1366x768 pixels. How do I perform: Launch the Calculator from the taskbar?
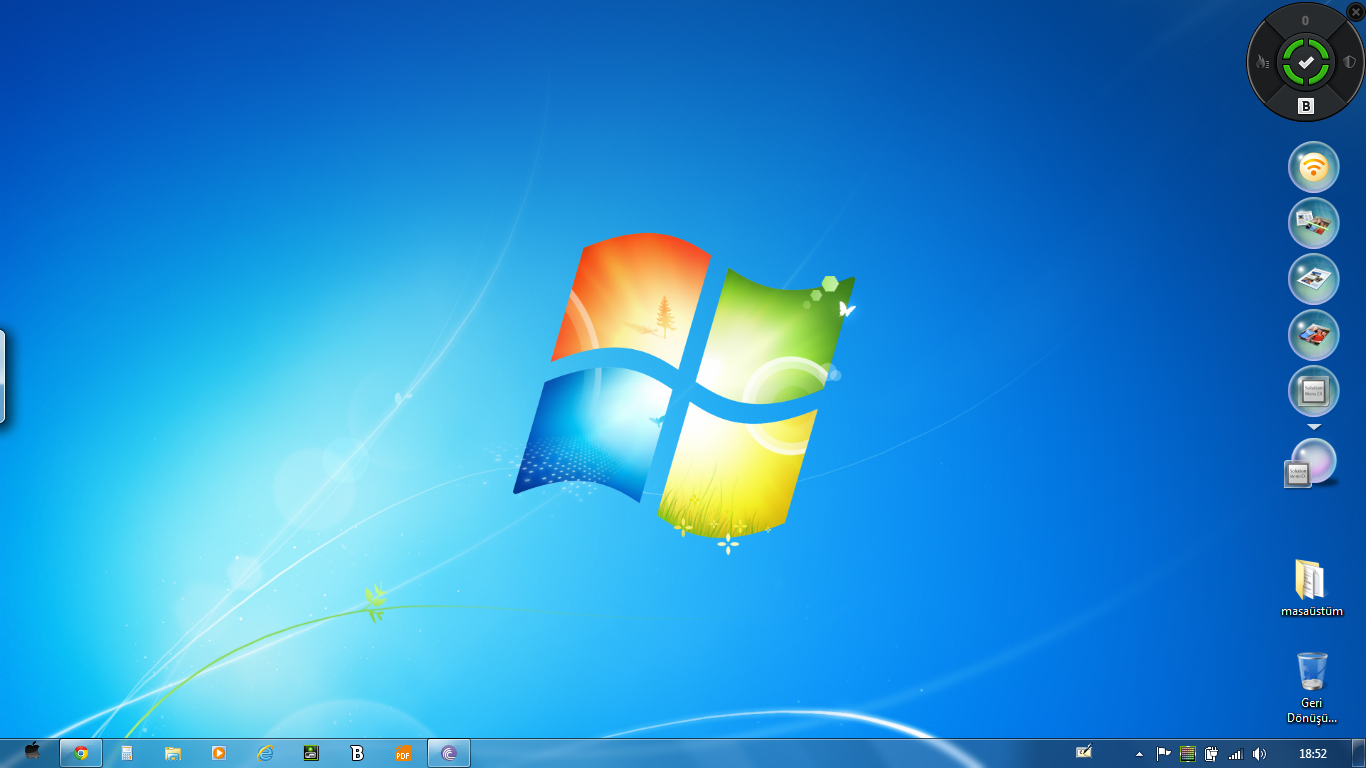pos(127,753)
